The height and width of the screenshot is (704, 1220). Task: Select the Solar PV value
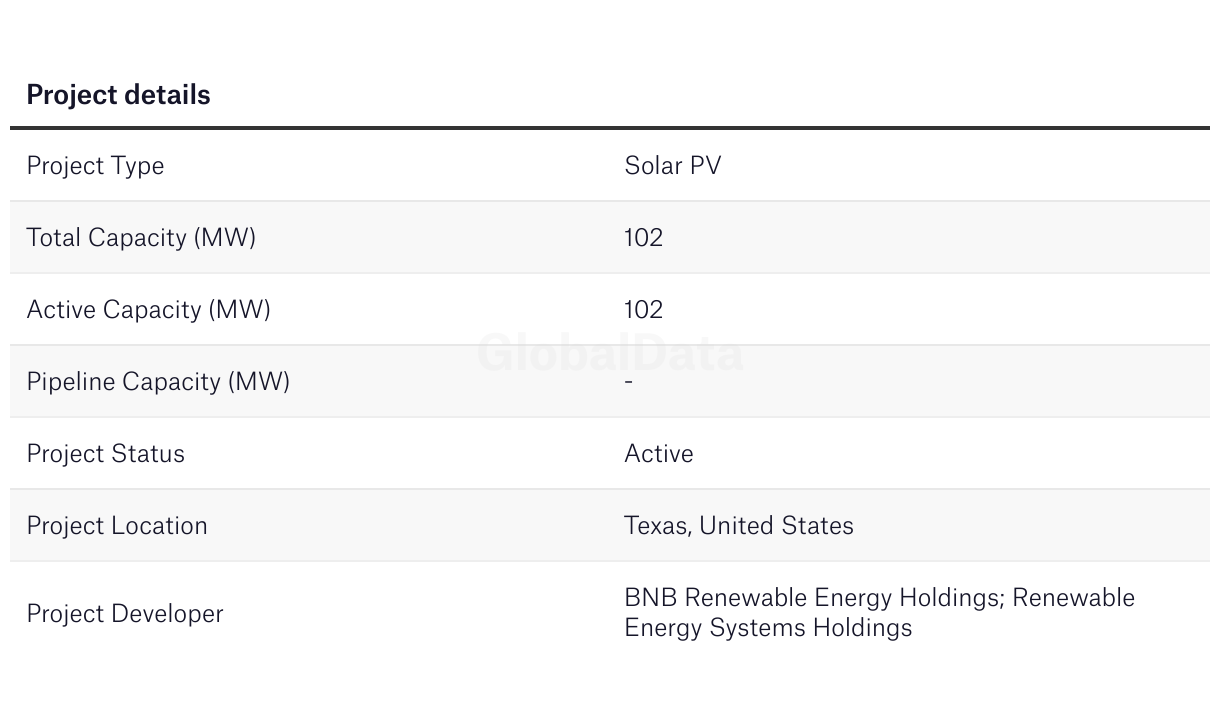coord(672,166)
